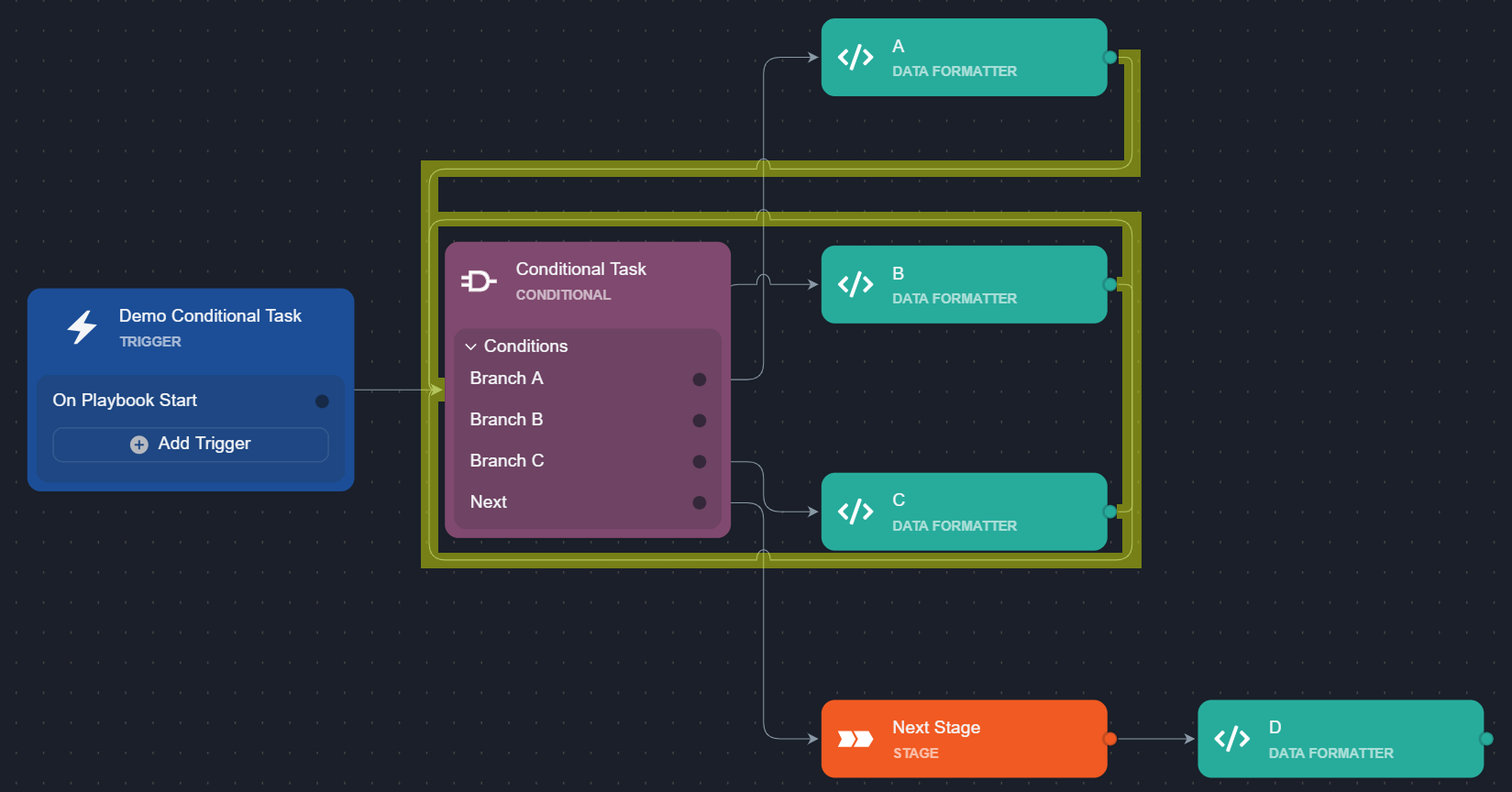Click the code icon on node D

[1231, 739]
